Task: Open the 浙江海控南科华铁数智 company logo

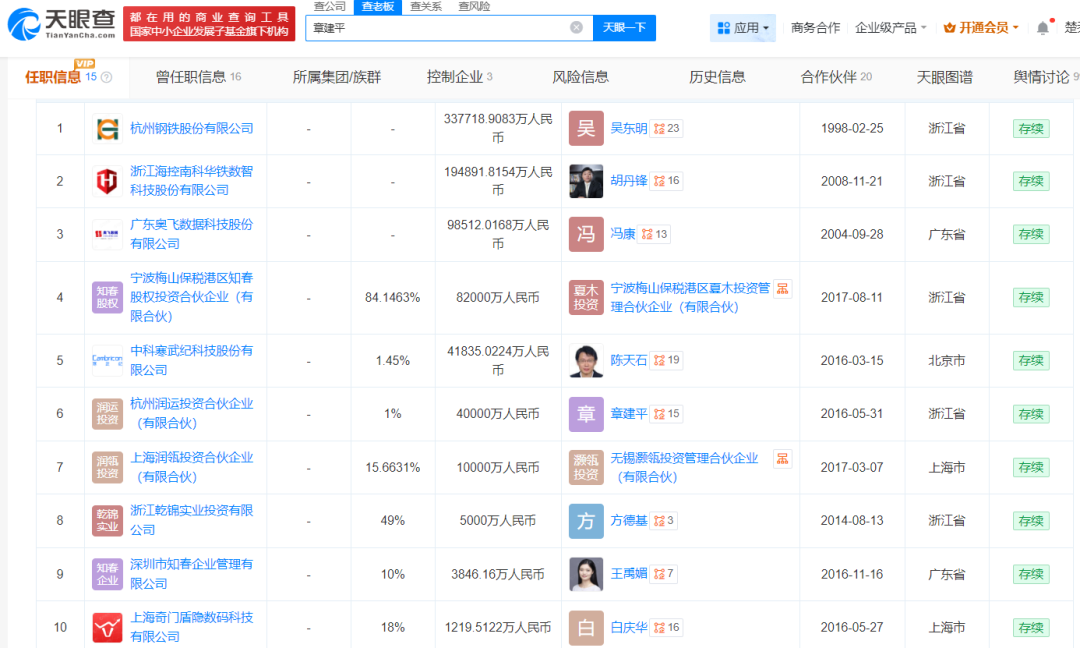Action: (x=107, y=181)
